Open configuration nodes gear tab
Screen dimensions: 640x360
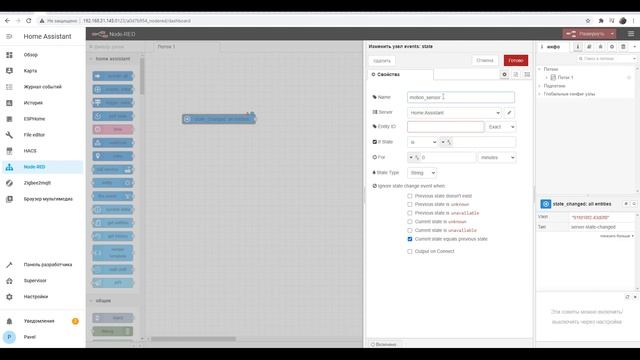(x=612, y=47)
